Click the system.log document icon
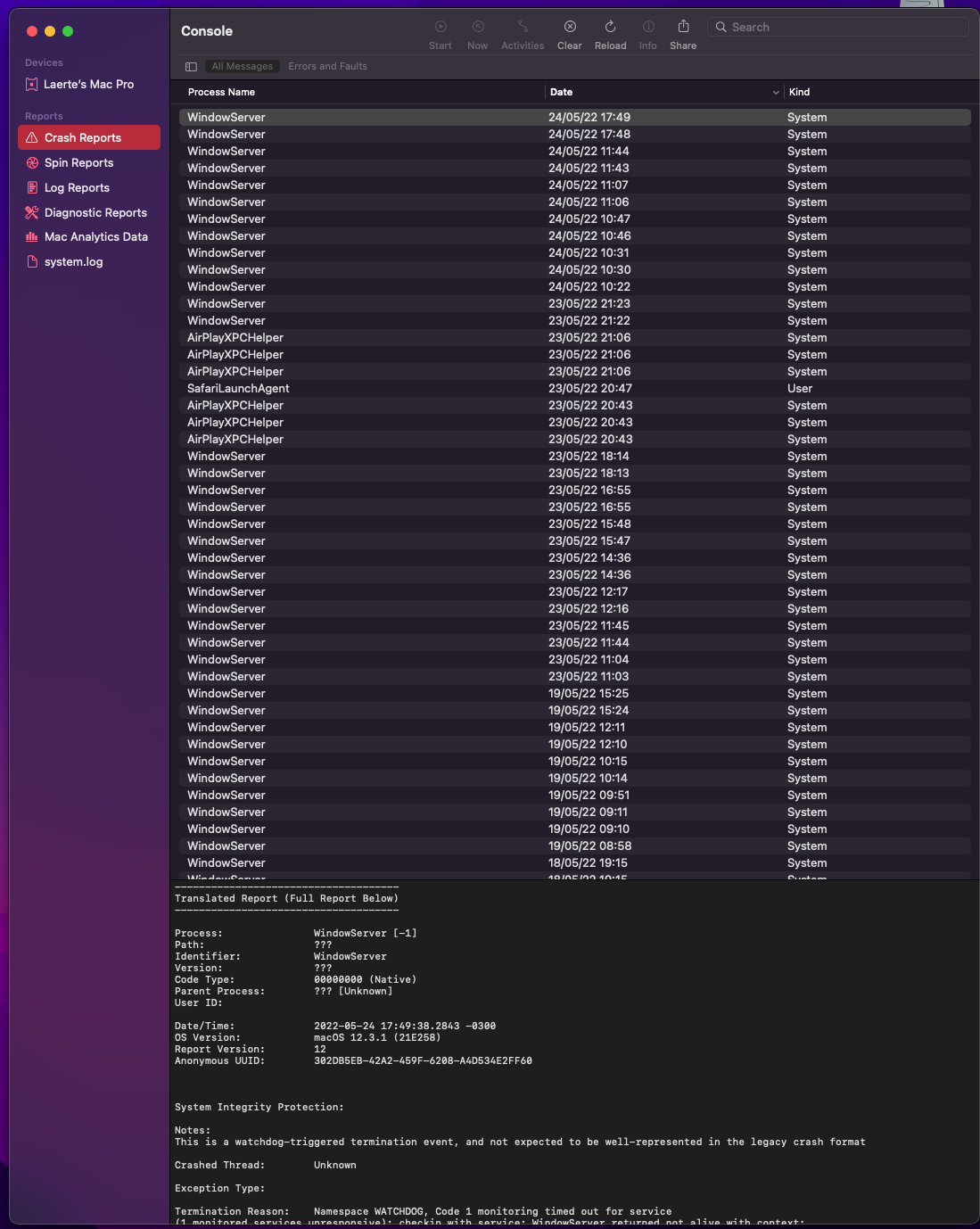This screenshot has width=980, height=1229. tap(32, 261)
